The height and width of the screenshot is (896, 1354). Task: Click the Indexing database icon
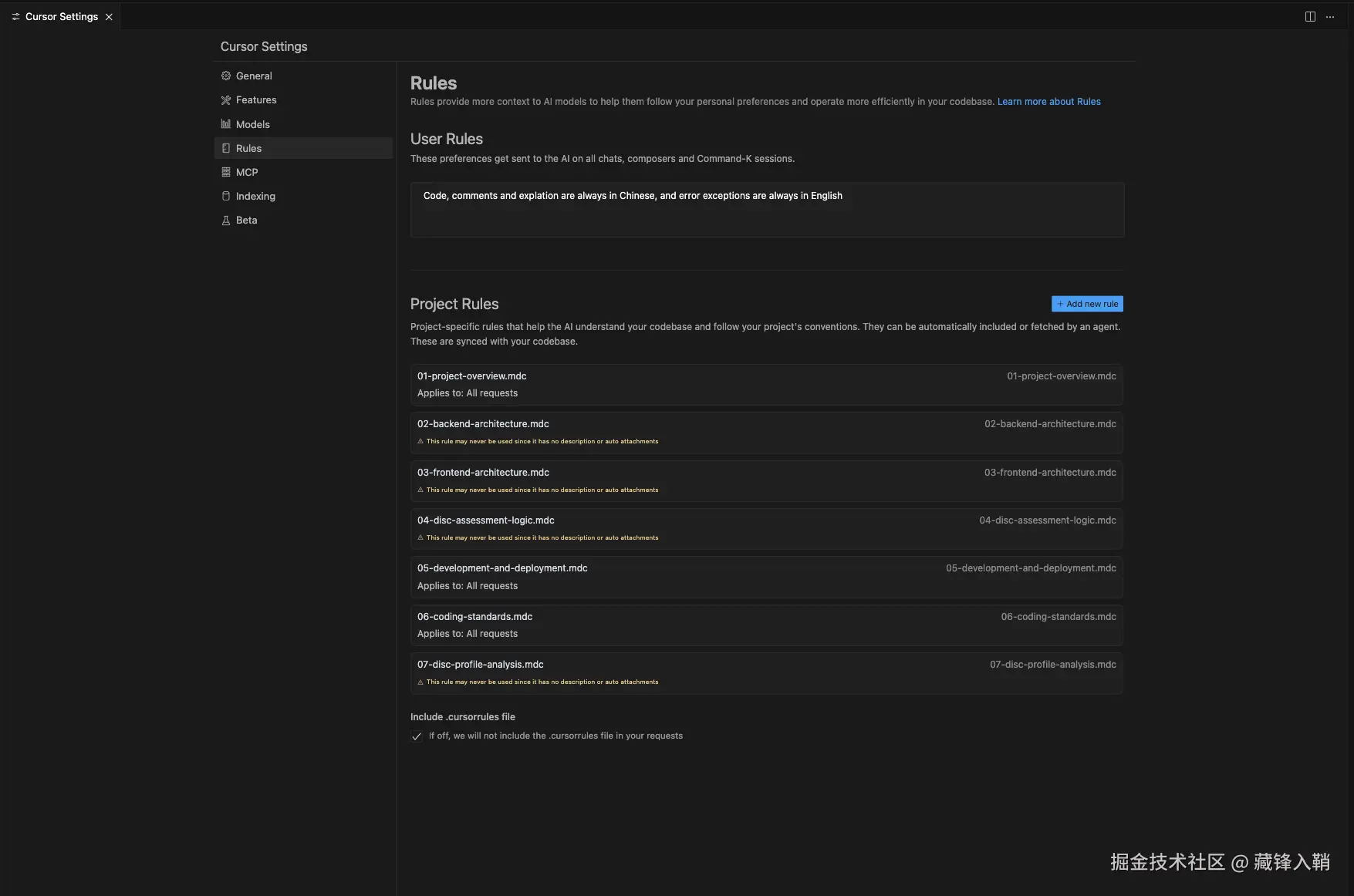tap(226, 196)
